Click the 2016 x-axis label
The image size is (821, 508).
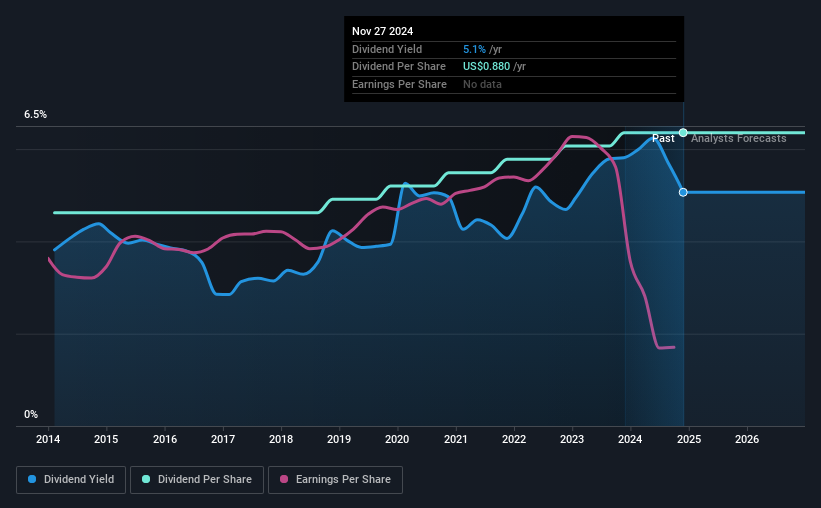pos(165,439)
